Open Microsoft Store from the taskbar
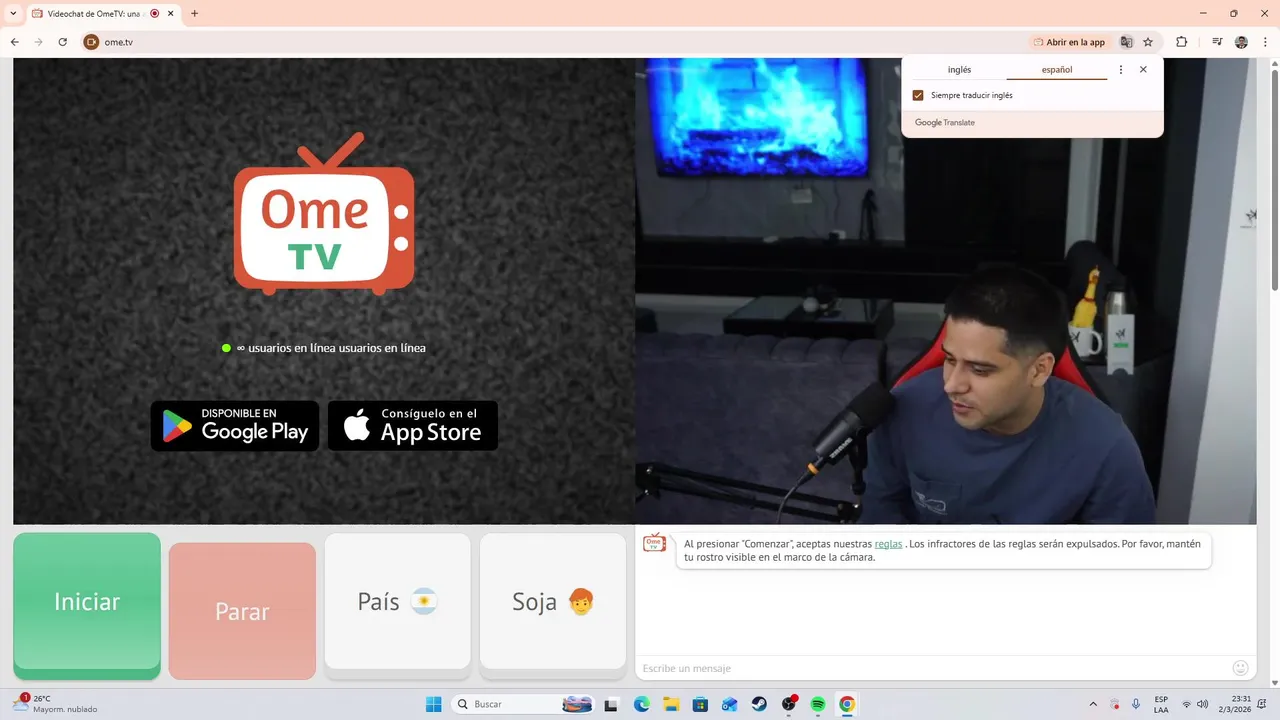The width and height of the screenshot is (1280, 720). coord(700,704)
